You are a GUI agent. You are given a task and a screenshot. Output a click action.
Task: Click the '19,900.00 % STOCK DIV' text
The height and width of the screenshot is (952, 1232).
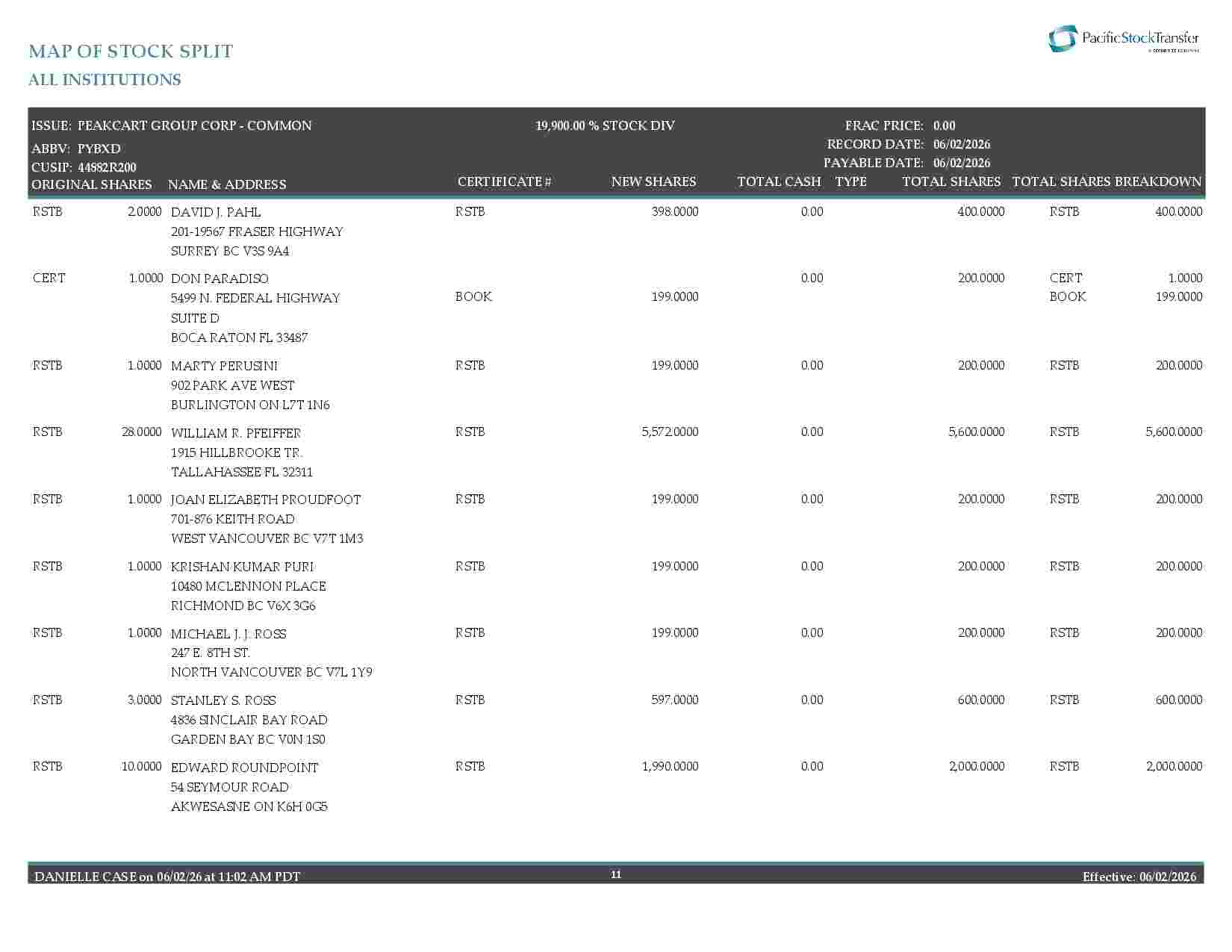605,125
